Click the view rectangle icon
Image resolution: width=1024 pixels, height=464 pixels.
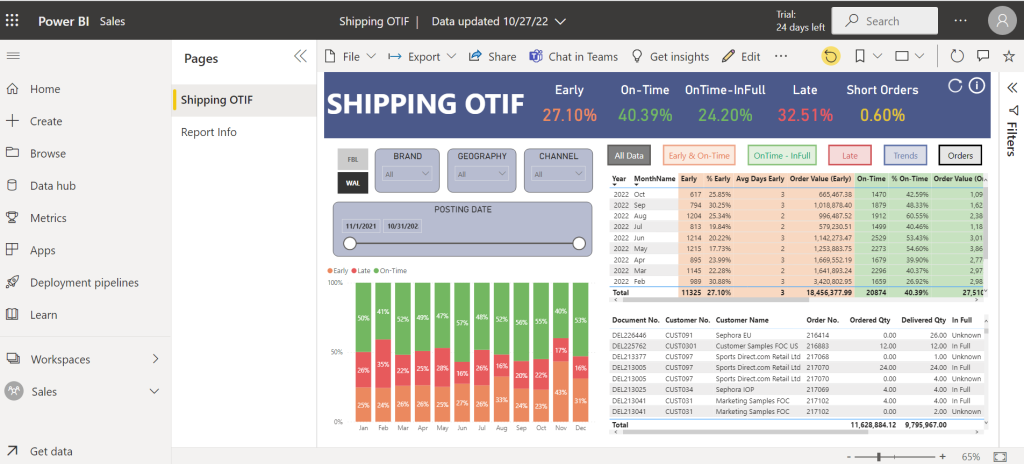[902, 56]
